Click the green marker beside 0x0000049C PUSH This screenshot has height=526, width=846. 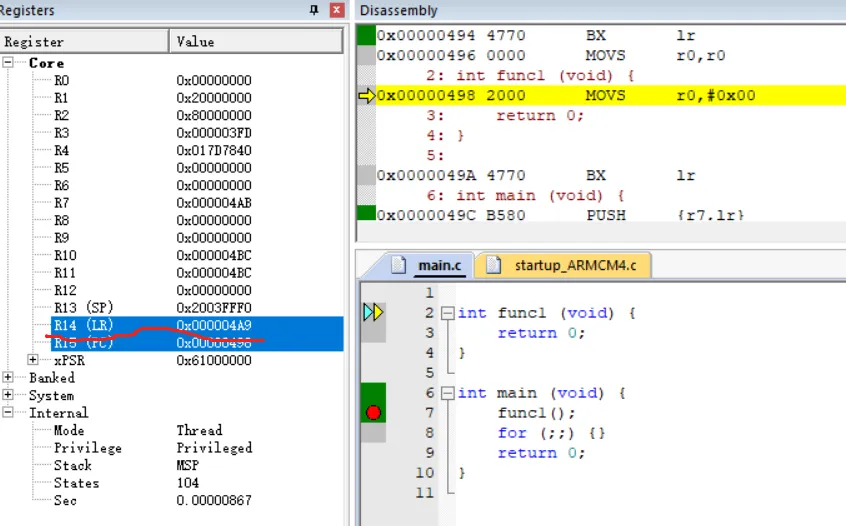point(366,215)
